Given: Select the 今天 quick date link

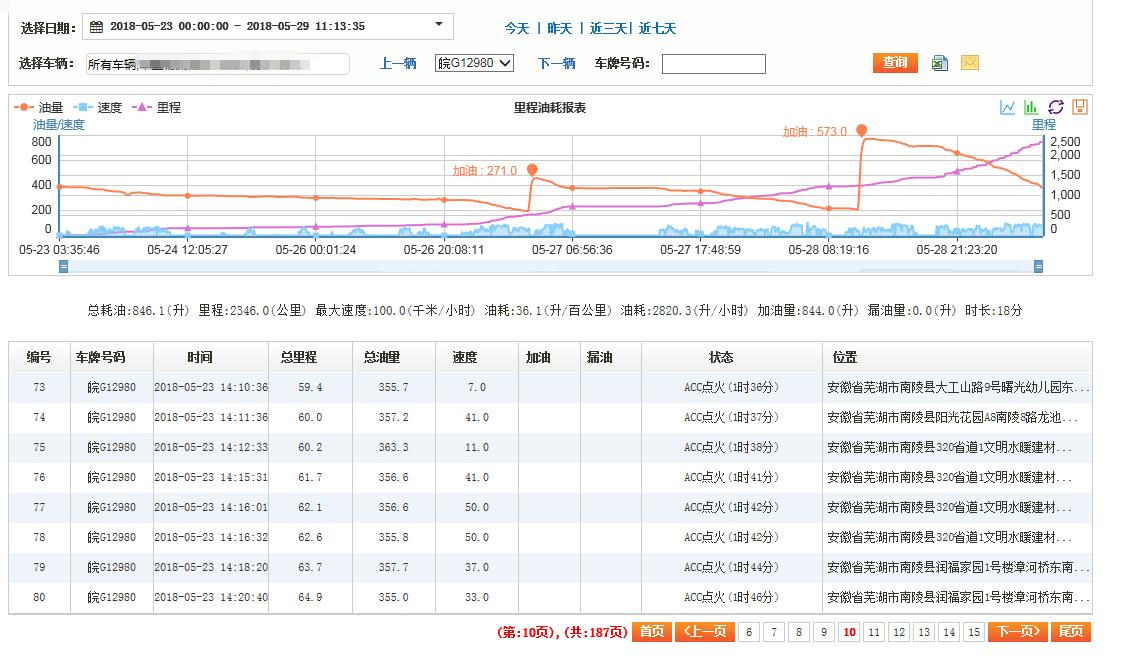Looking at the screenshot, I should pyautogui.click(x=517, y=28).
